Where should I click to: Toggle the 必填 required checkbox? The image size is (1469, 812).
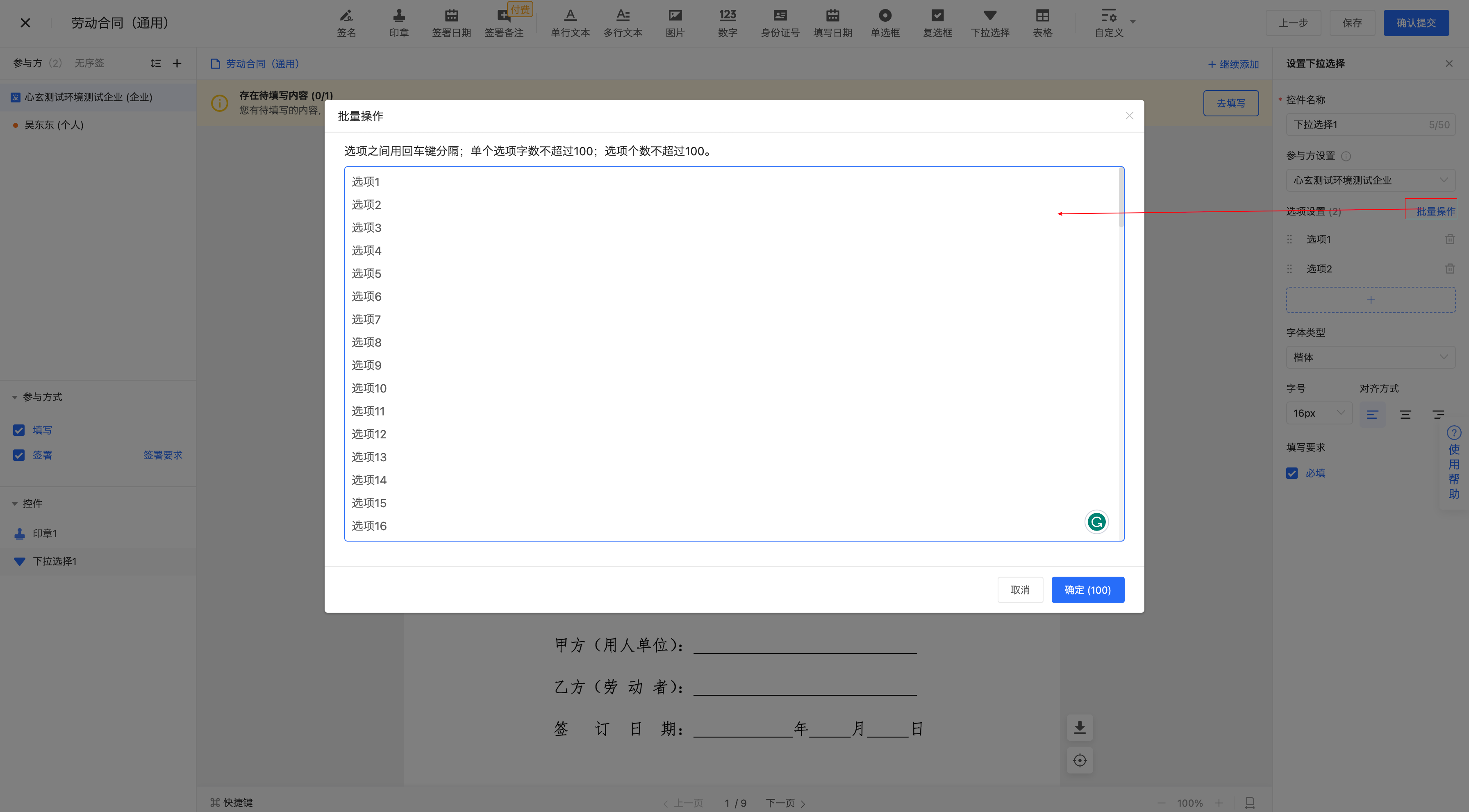1292,473
